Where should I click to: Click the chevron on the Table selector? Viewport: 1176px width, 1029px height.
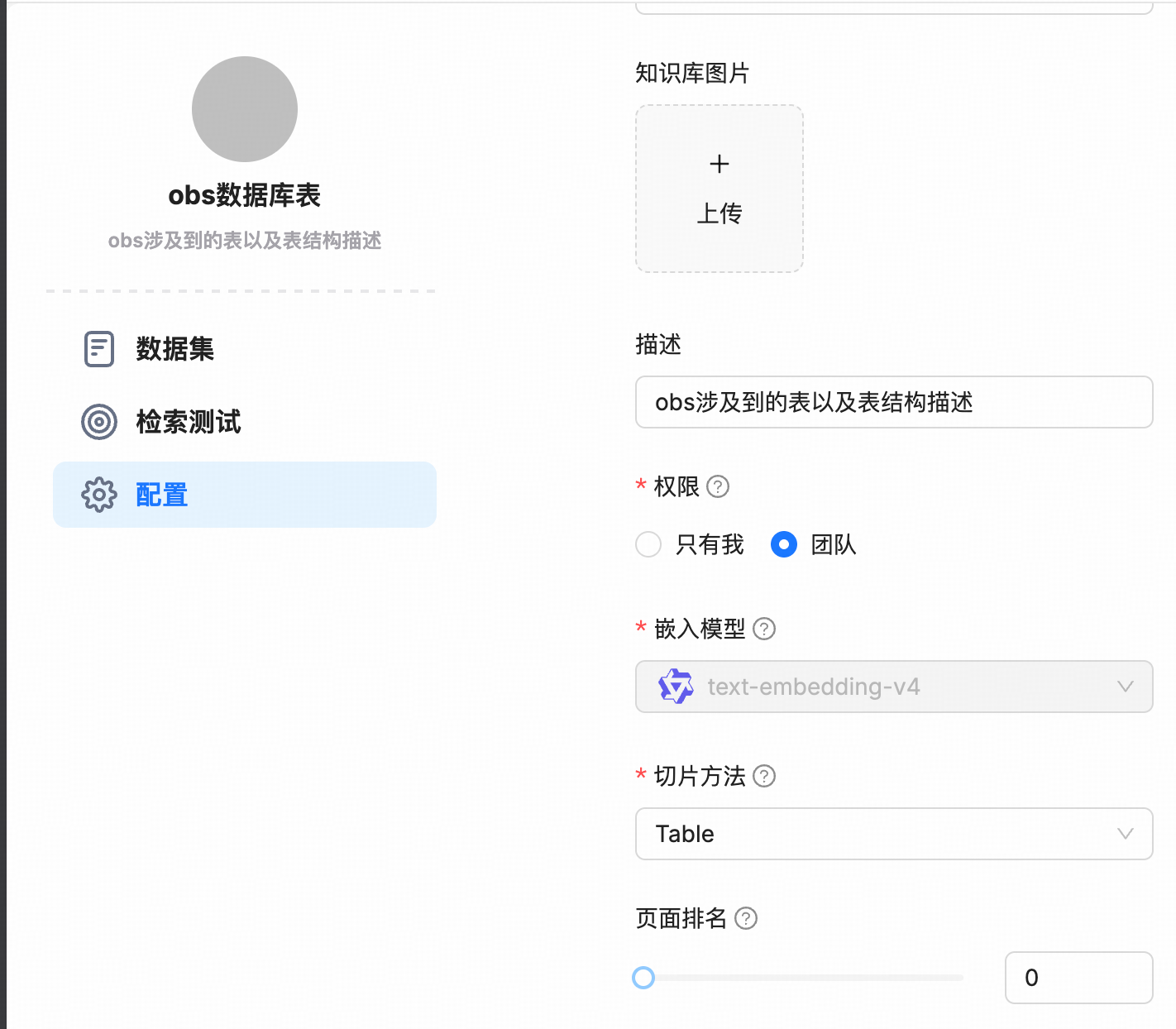click(x=1124, y=834)
